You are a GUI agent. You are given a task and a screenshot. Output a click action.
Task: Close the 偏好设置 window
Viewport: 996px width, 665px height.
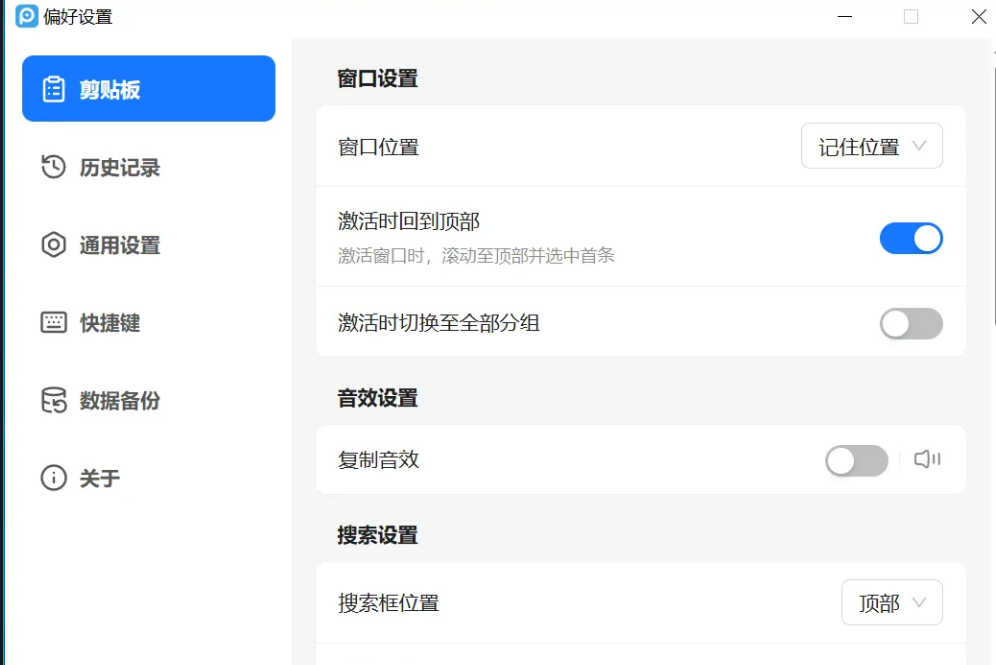(x=979, y=17)
